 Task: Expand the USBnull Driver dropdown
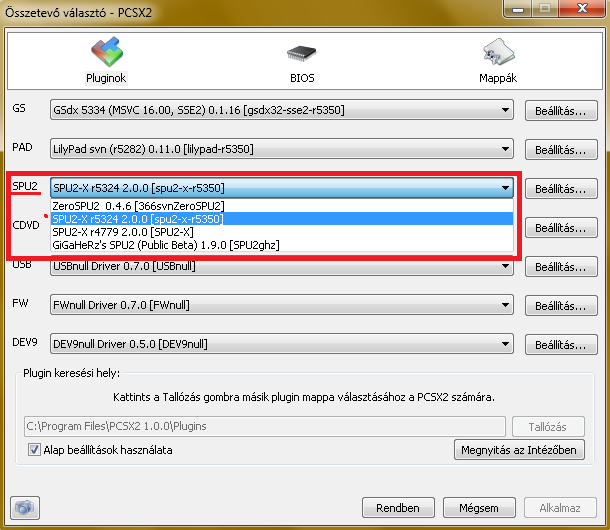coord(282,267)
